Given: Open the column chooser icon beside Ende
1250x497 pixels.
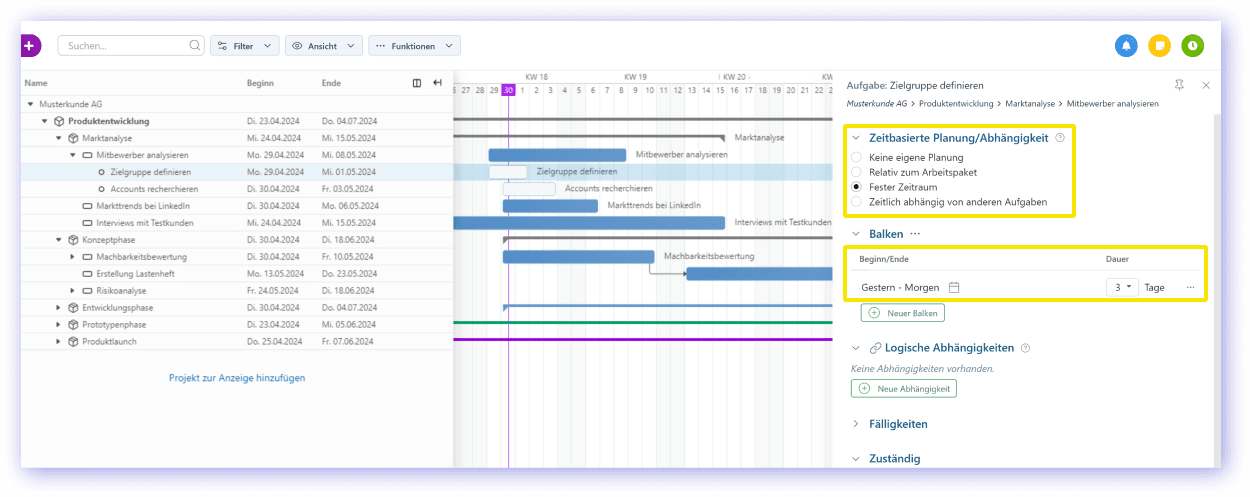Looking at the screenshot, I should [x=417, y=83].
